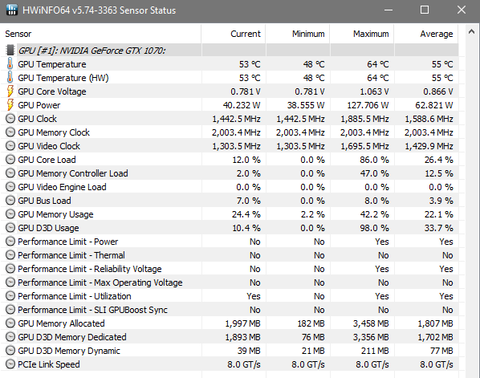Viewport: 480px width, 378px height.
Task: Select the GPU D3D Memory Dedicated row
Action: coord(230,337)
